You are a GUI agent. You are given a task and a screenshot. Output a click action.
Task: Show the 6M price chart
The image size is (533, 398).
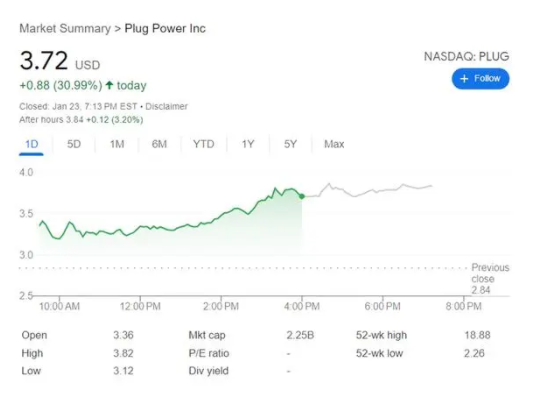(x=159, y=144)
